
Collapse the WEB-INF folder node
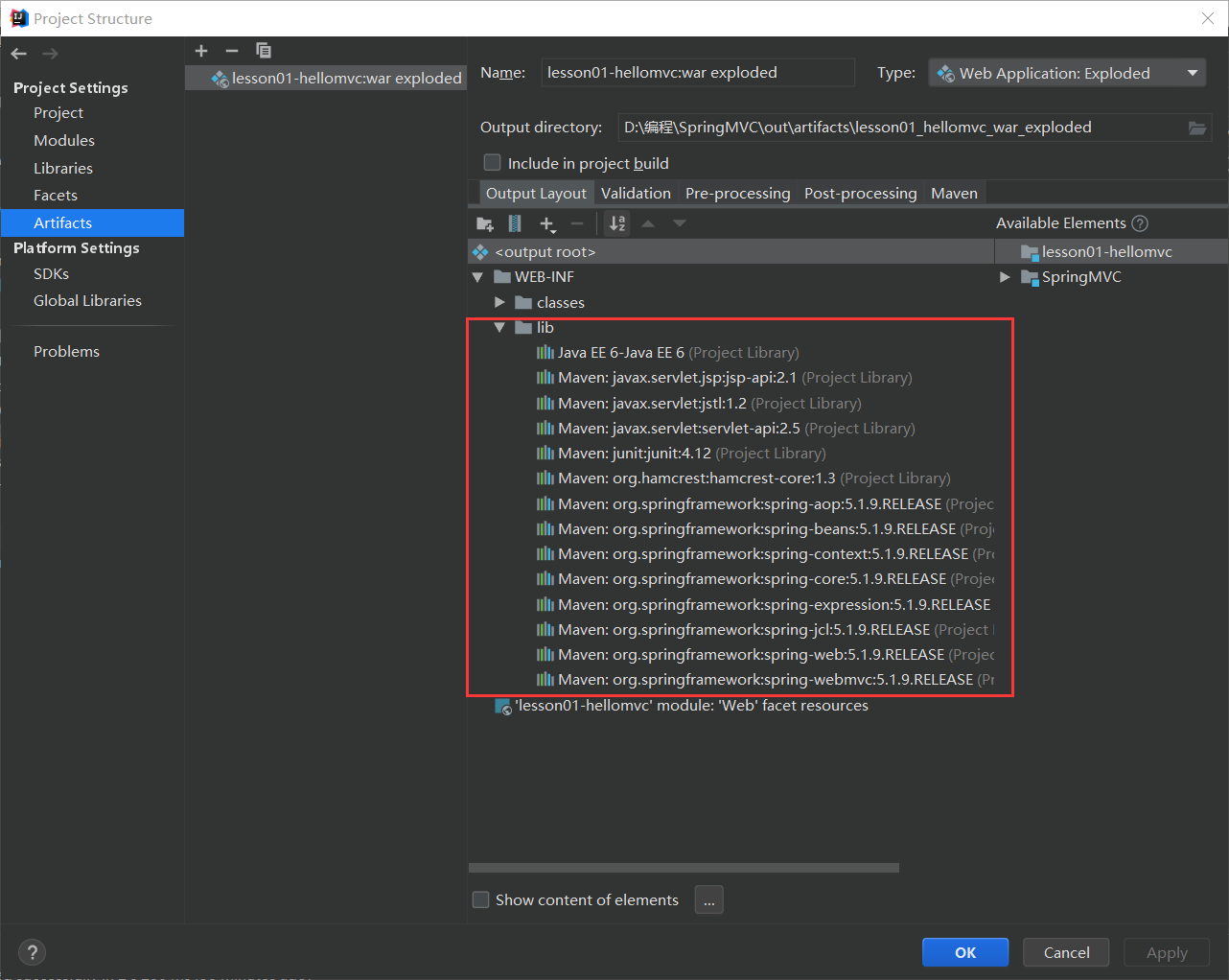477,277
